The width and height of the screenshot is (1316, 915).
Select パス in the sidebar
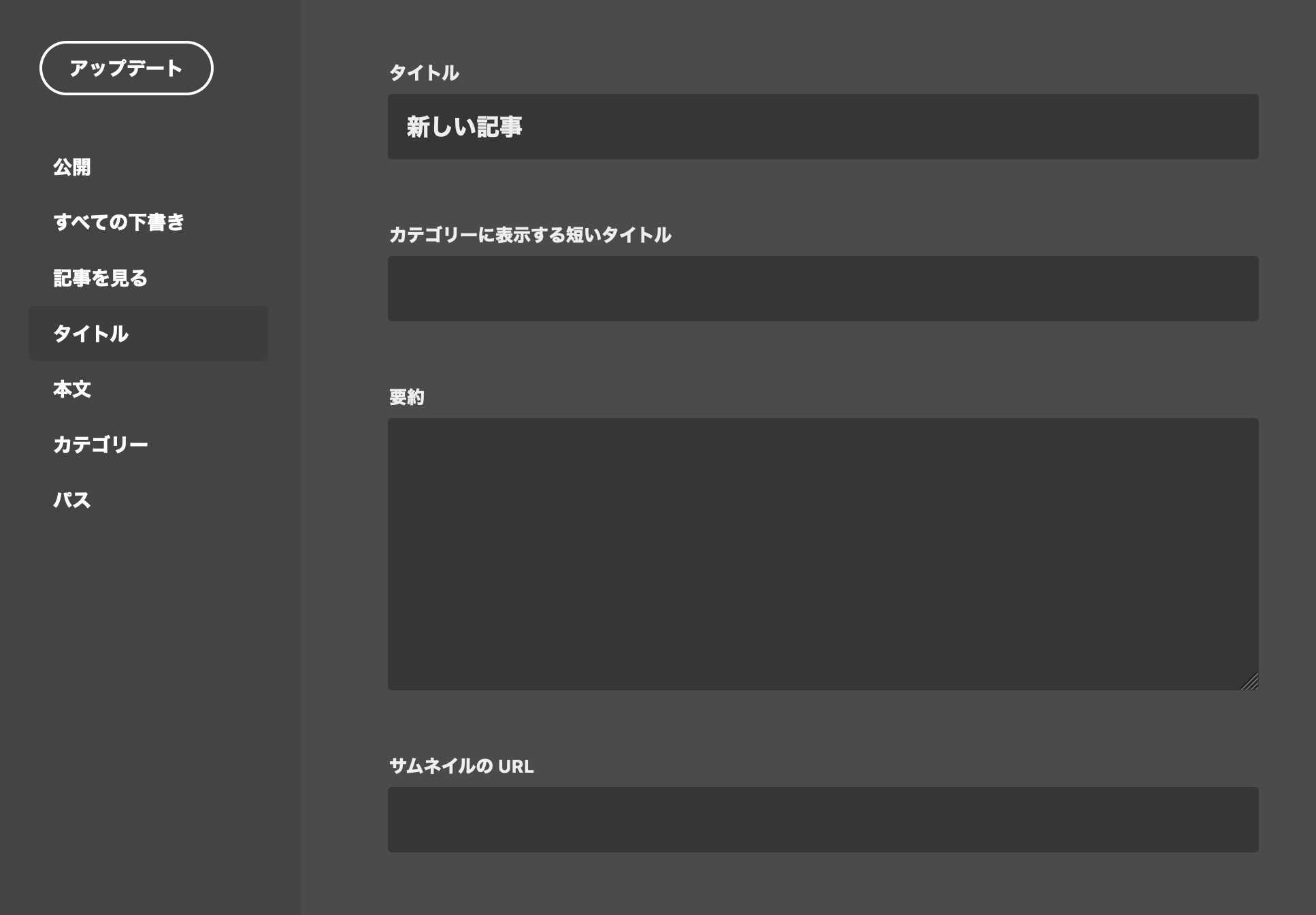[72, 500]
